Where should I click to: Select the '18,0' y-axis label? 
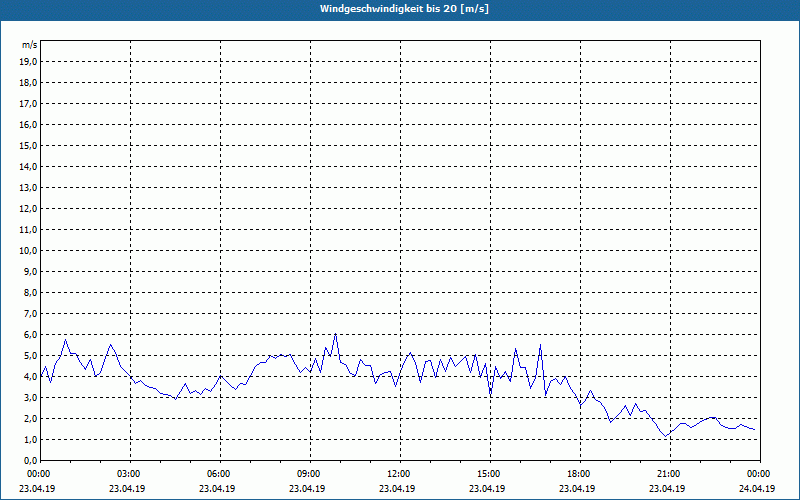click(28, 83)
